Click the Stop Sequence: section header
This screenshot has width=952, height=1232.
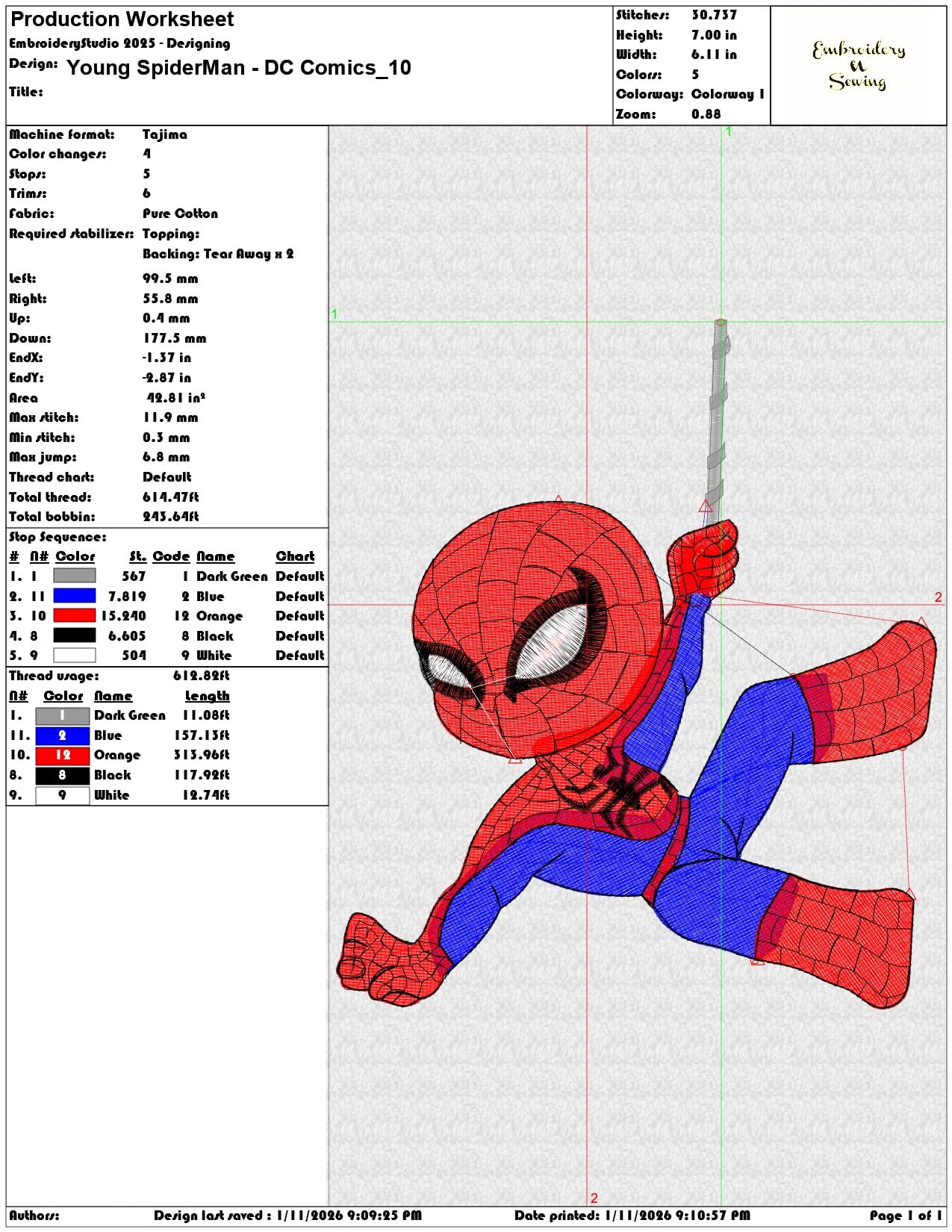tap(57, 538)
